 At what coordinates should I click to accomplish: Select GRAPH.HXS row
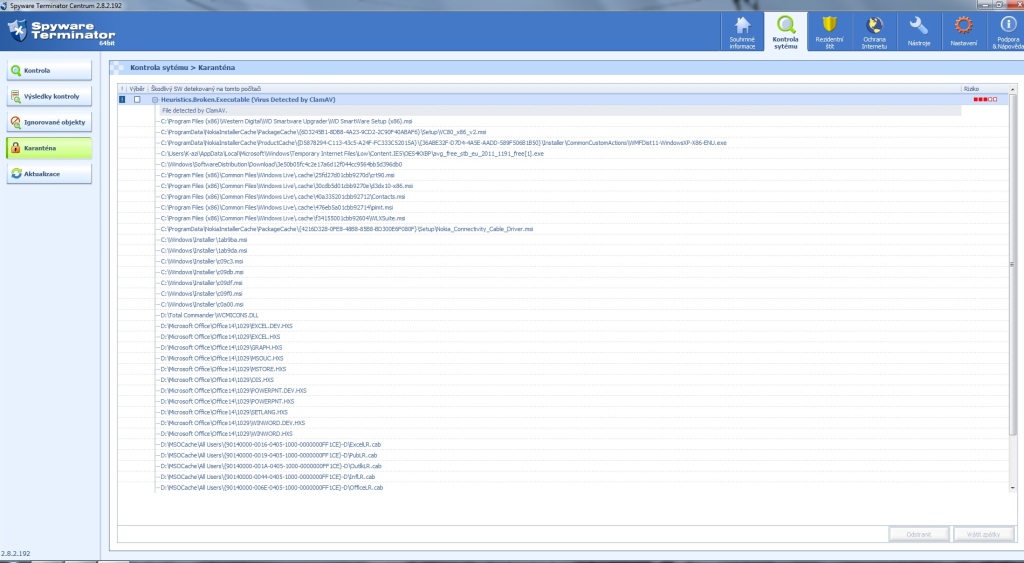(x=221, y=347)
